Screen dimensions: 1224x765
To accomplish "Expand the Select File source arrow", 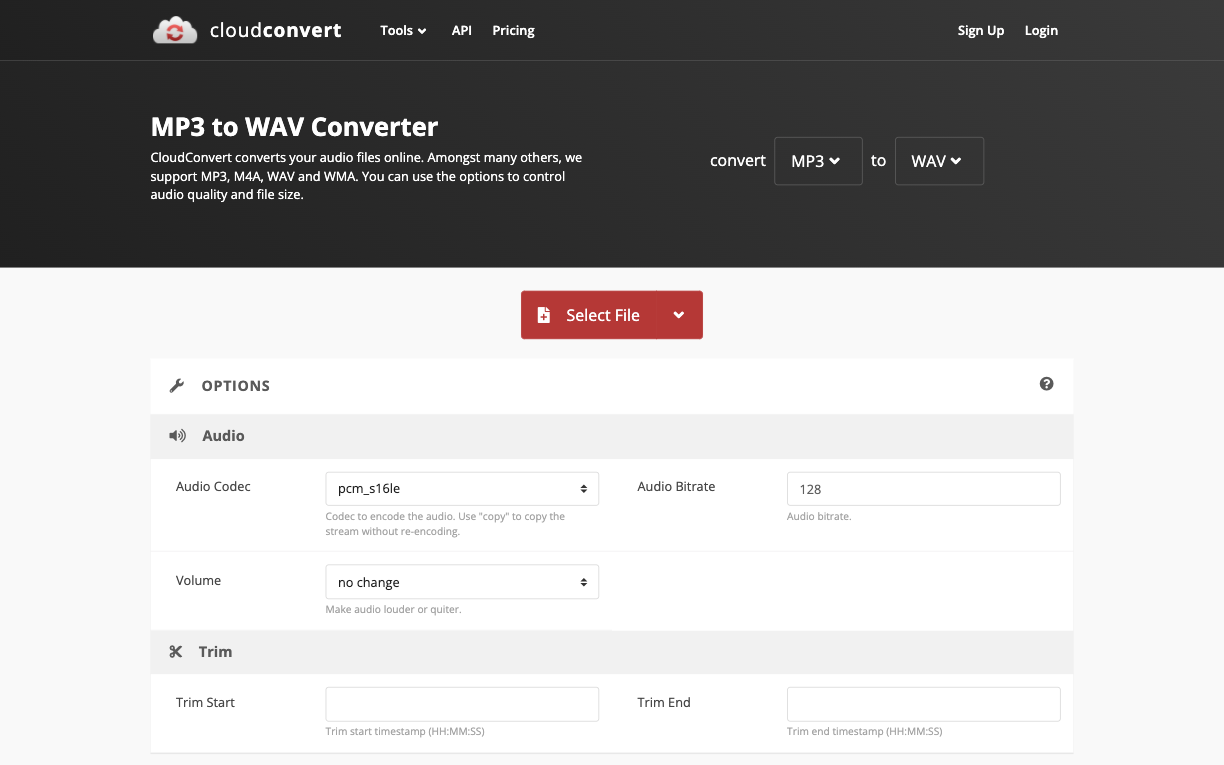I will click(x=679, y=315).
